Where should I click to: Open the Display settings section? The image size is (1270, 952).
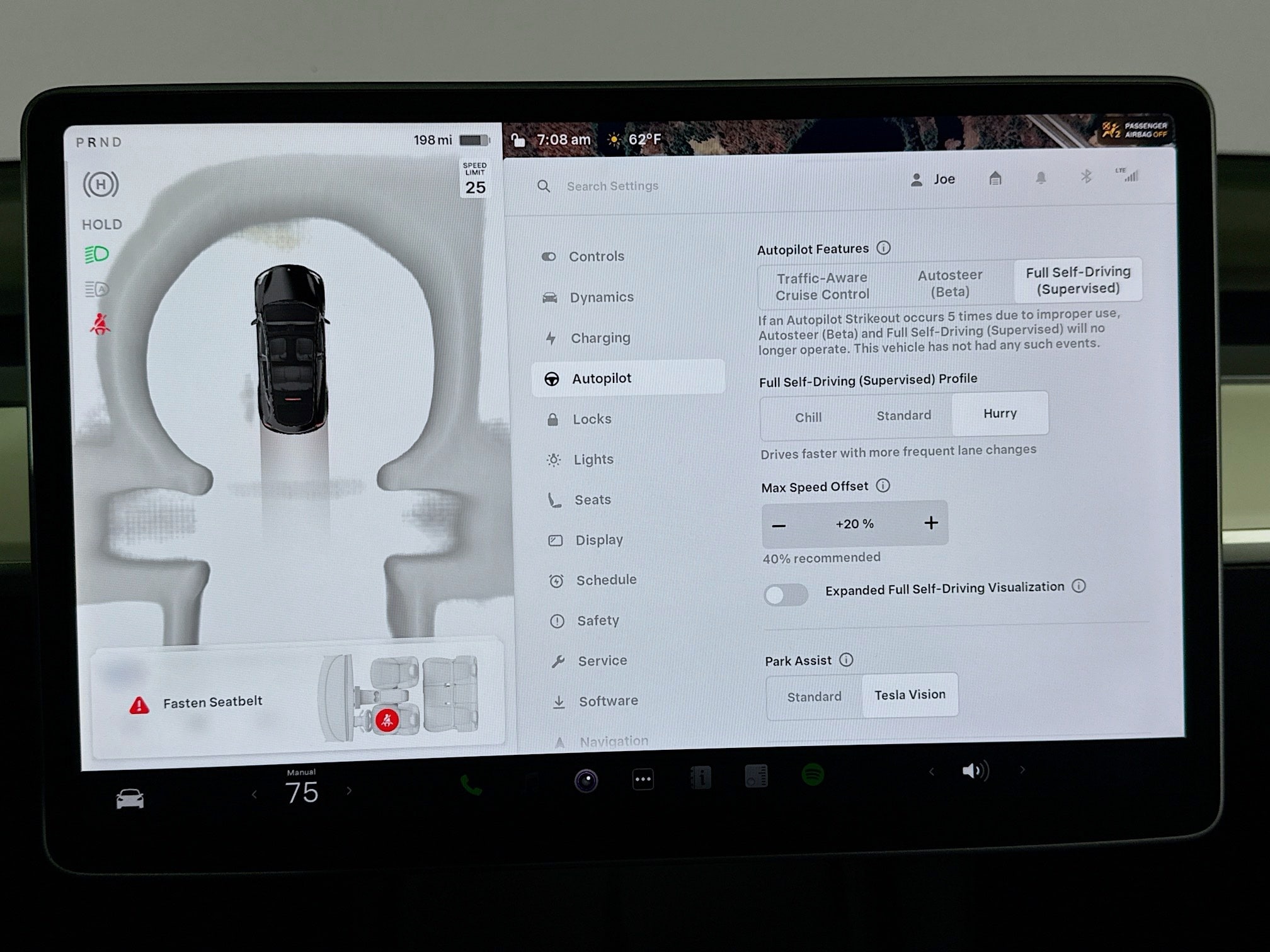(x=586, y=540)
